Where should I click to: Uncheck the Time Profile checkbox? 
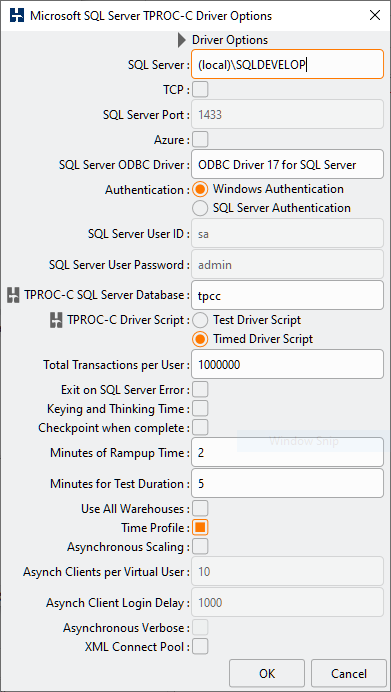click(200, 527)
